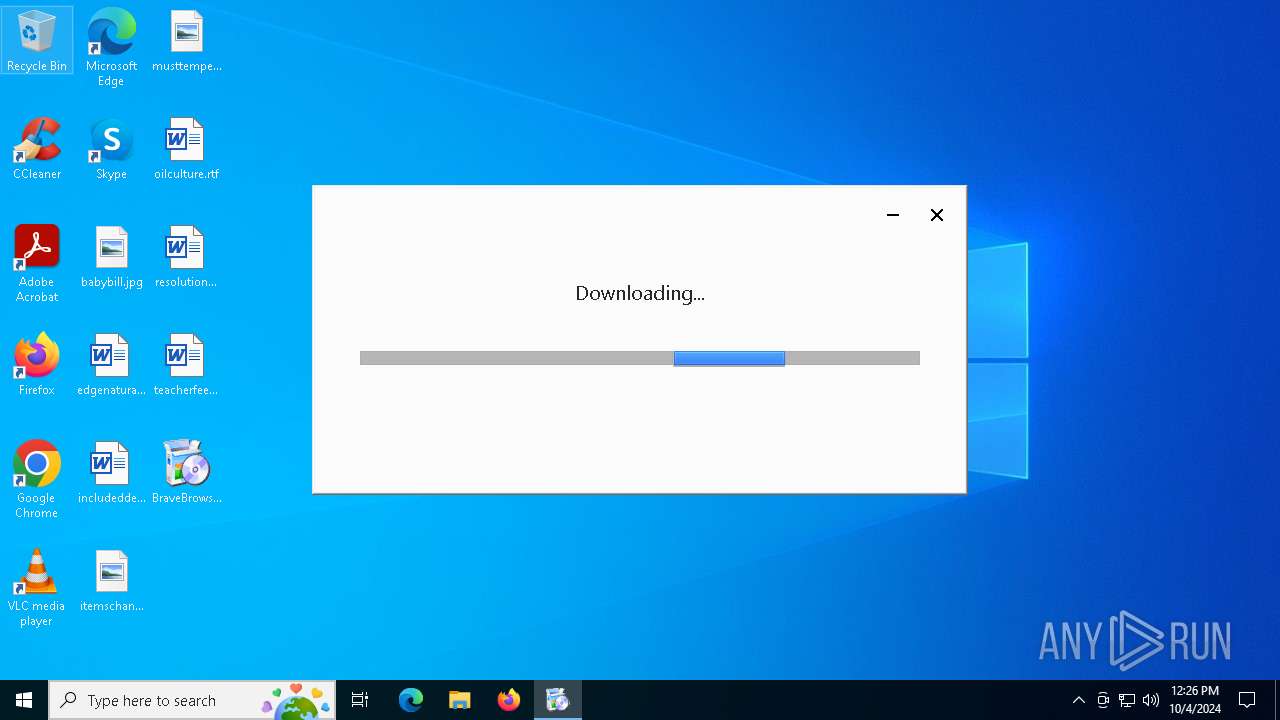This screenshot has height=720, width=1280.
Task: Open Task View in the taskbar
Action: point(360,700)
